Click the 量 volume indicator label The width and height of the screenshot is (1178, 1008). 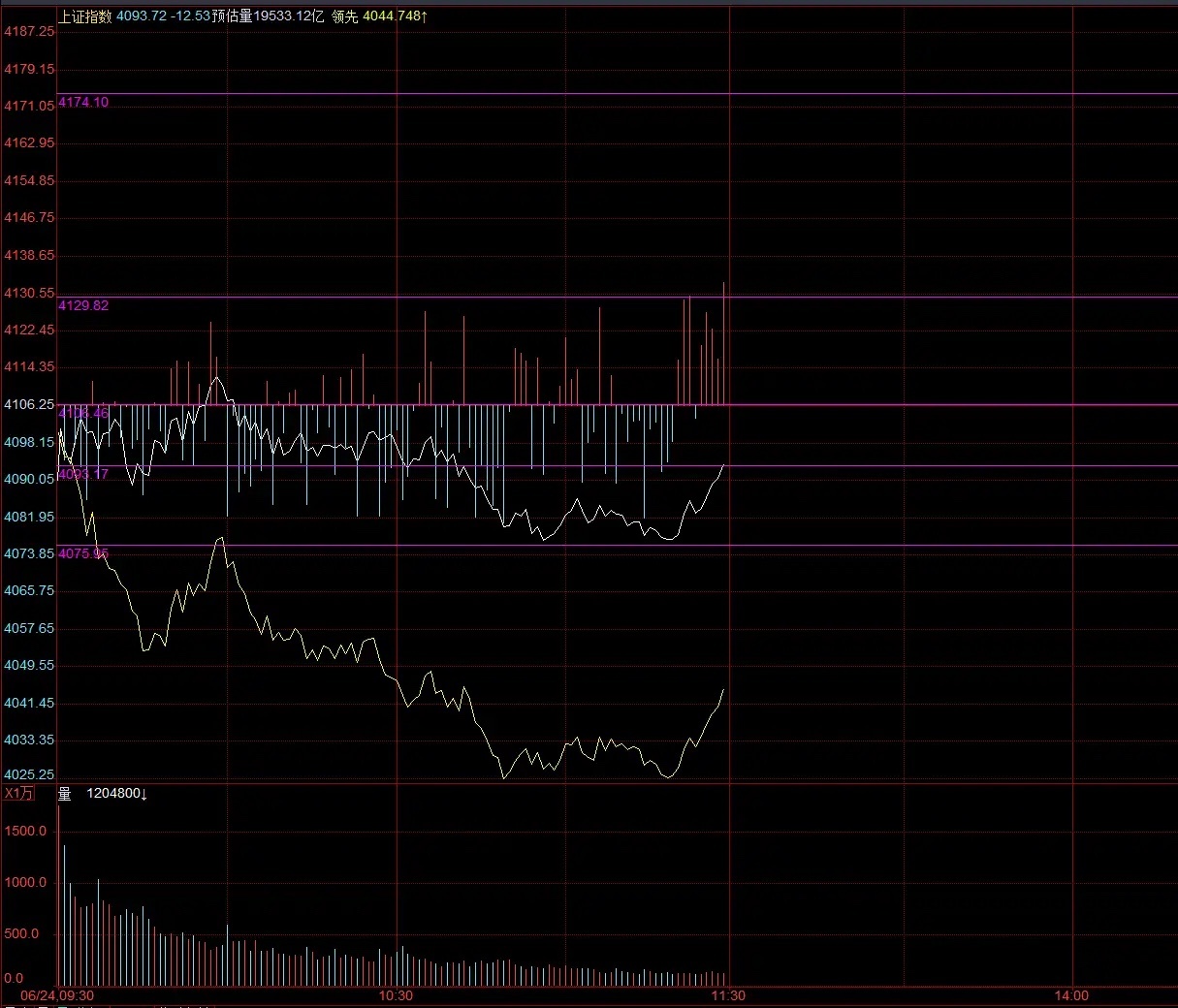65,794
